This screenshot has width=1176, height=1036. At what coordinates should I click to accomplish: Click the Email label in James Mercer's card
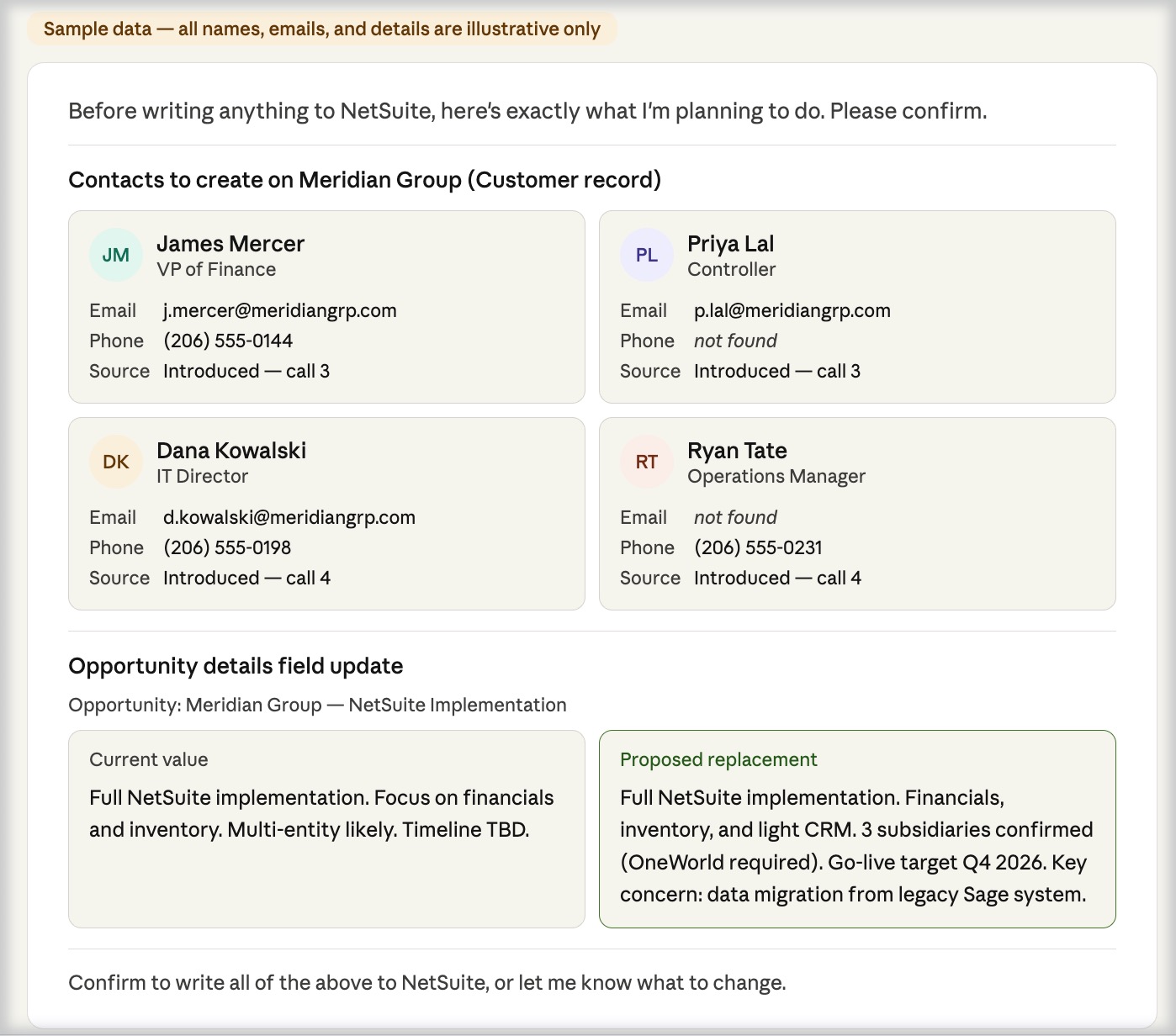pos(113,310)
